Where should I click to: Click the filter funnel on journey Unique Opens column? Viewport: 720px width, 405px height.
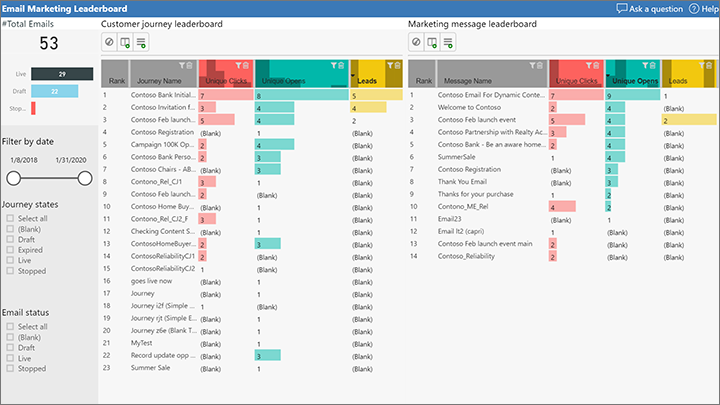(334, 66)
